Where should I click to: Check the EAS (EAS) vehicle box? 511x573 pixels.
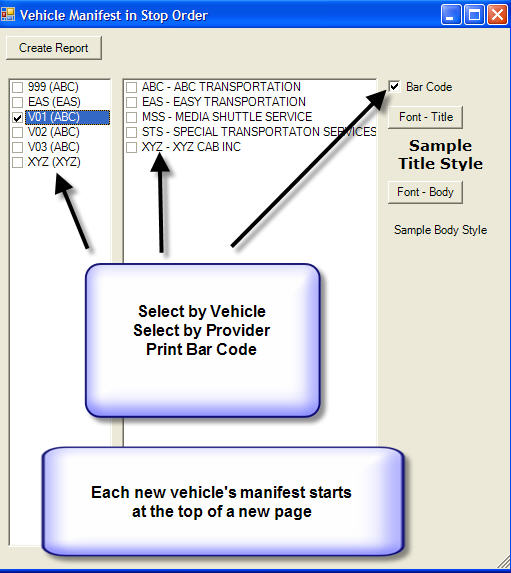(x=18, y=102)
